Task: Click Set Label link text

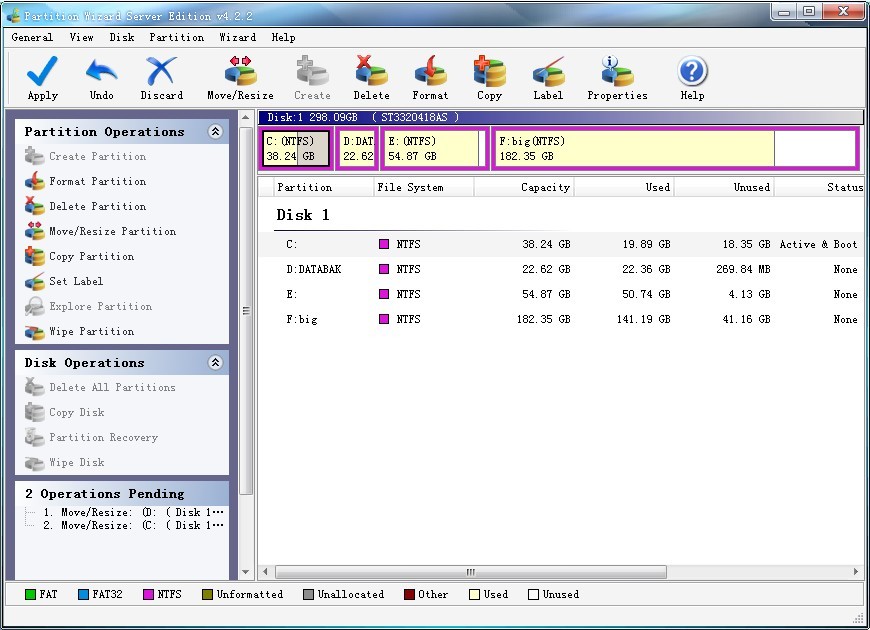Action: pyautogui.click(x=76, y=281)
